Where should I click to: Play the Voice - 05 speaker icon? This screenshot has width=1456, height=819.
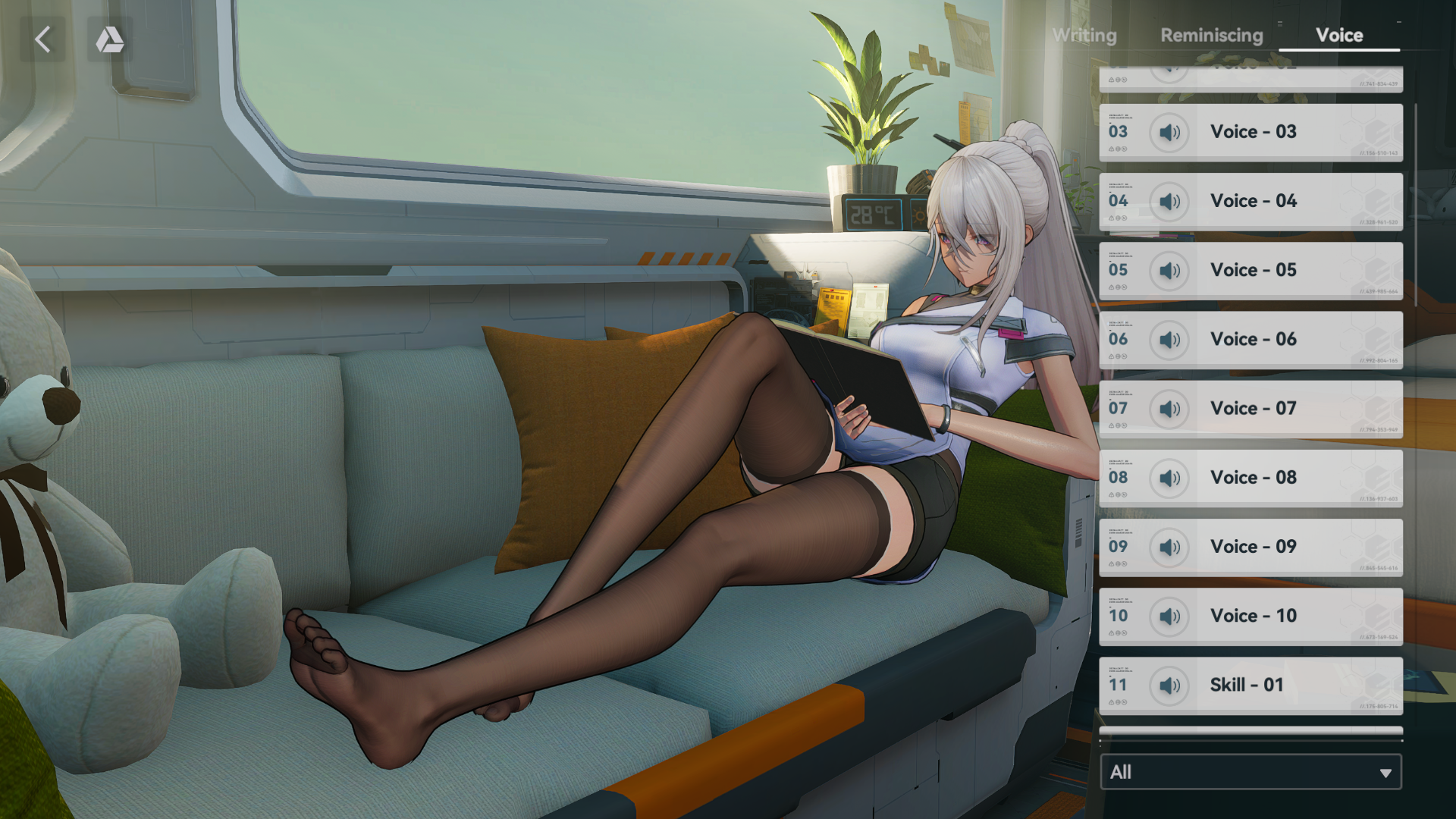pyautogui.click(x=1169, y=271)
